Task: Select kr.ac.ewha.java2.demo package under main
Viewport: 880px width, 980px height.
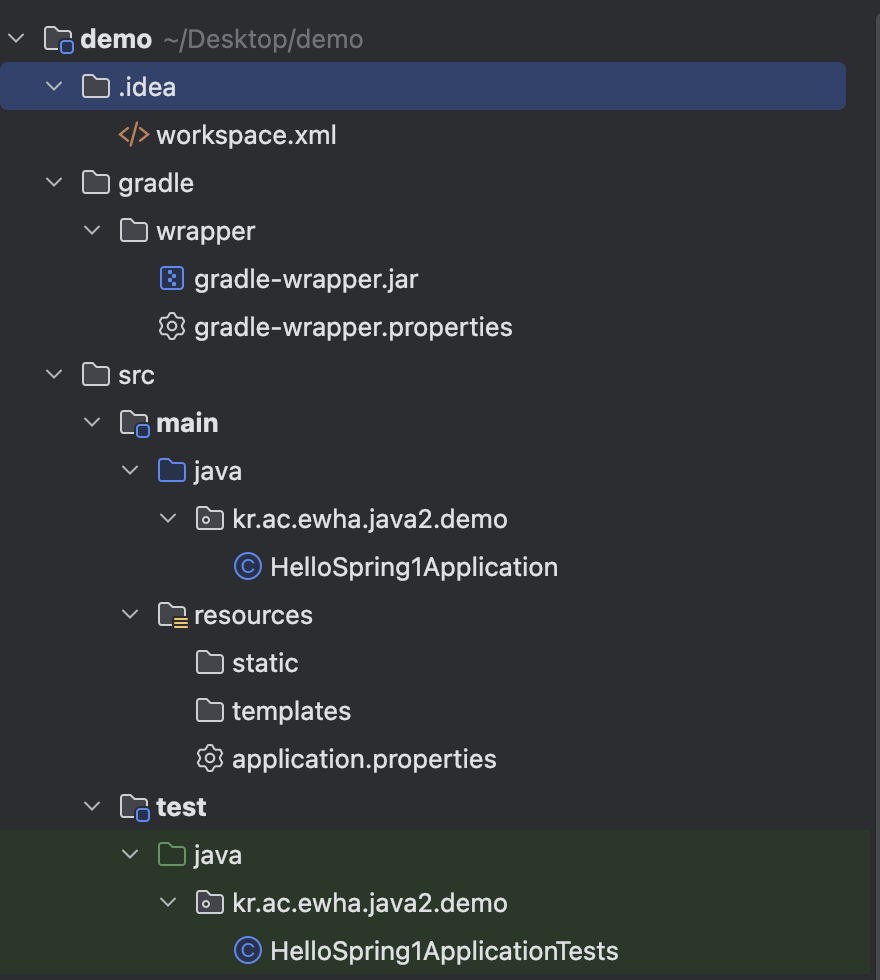Action: pyautogui.click(x=369, y=519)
